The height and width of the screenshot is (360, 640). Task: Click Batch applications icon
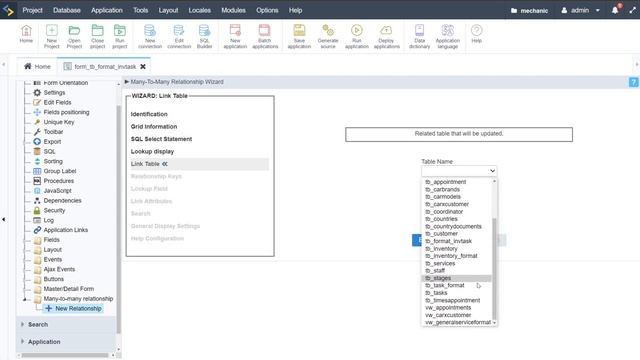pyautogui.click(x=265, y=36)
